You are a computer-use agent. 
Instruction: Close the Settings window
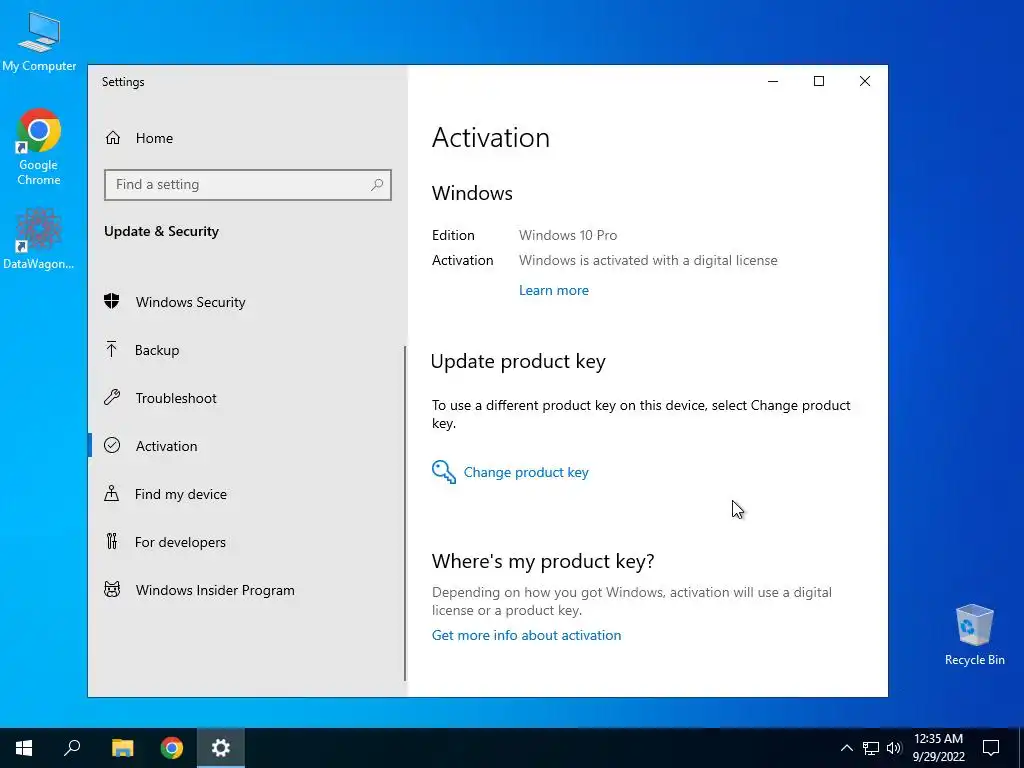(865, 81)
